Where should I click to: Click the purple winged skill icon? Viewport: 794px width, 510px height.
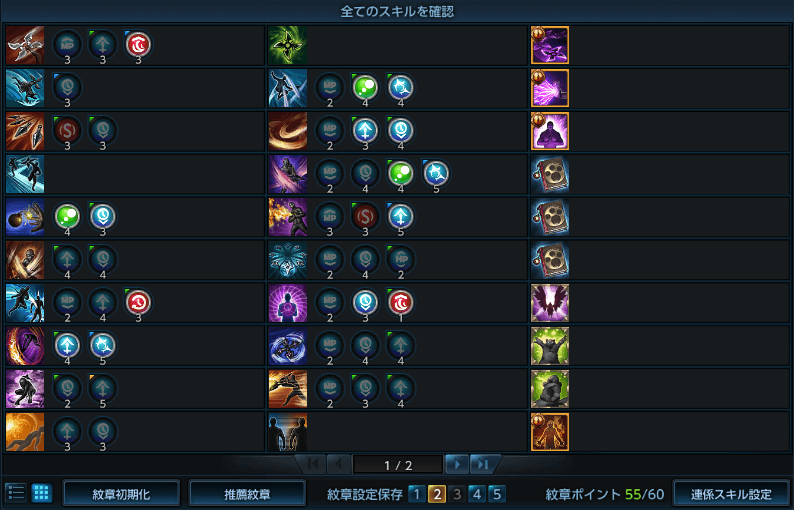550,303
